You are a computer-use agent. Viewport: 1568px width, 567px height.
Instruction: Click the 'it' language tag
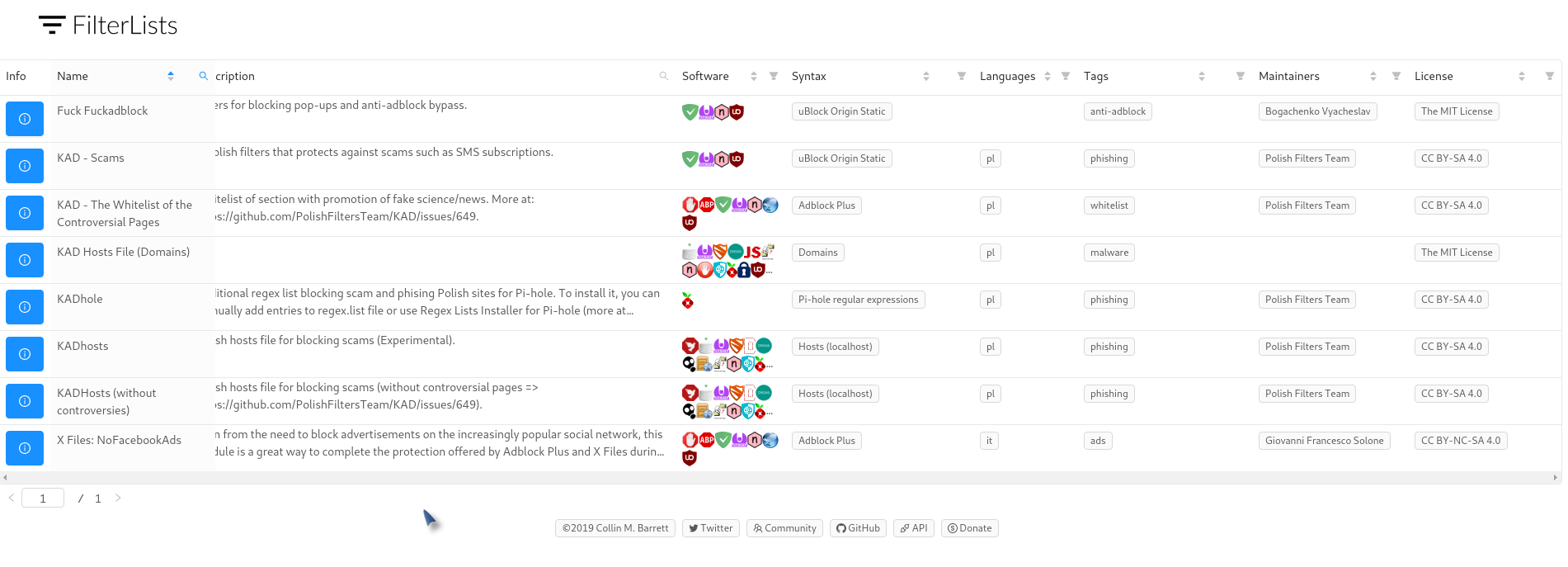click(x=989, y=441)
